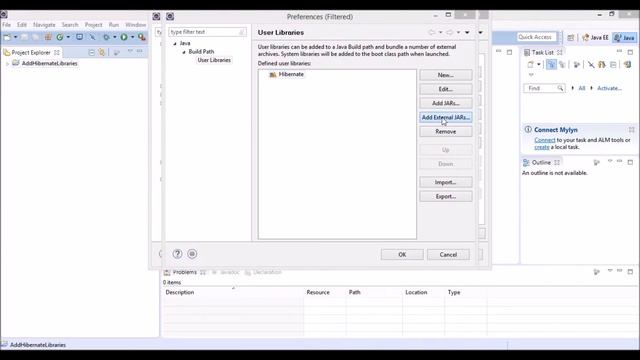Click OK in Preferences dialog
Screen dimensions: 640x360
(x=402, y=254)
